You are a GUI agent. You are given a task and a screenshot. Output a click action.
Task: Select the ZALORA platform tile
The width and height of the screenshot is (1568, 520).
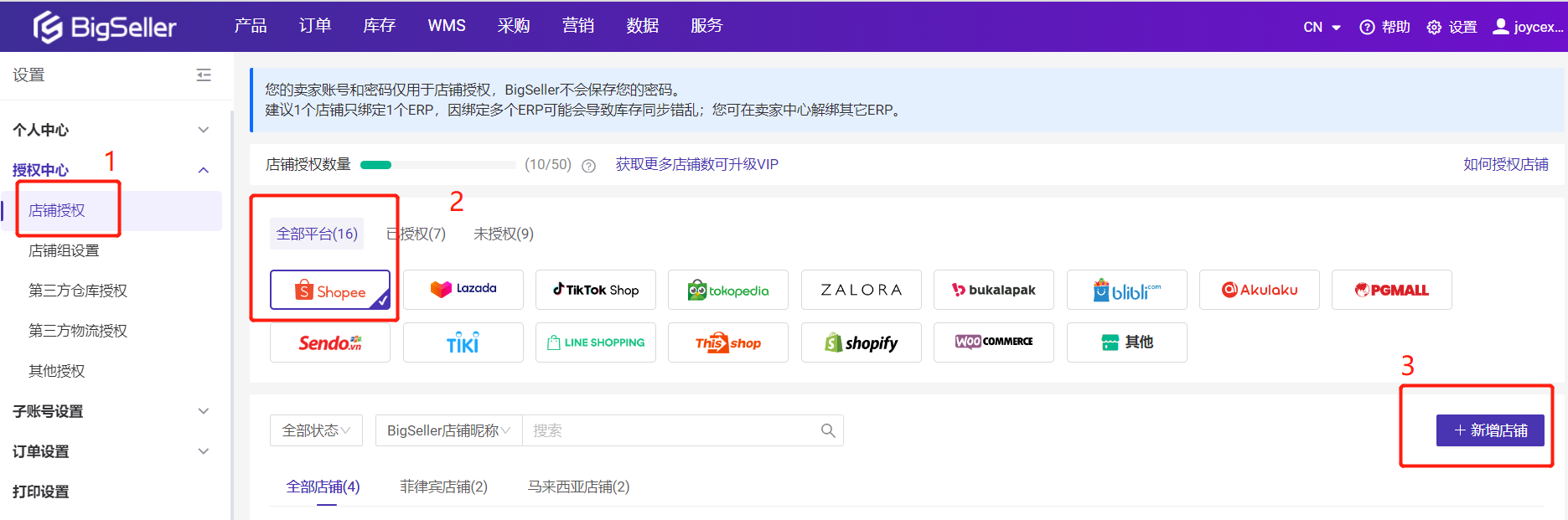[862, 290]
